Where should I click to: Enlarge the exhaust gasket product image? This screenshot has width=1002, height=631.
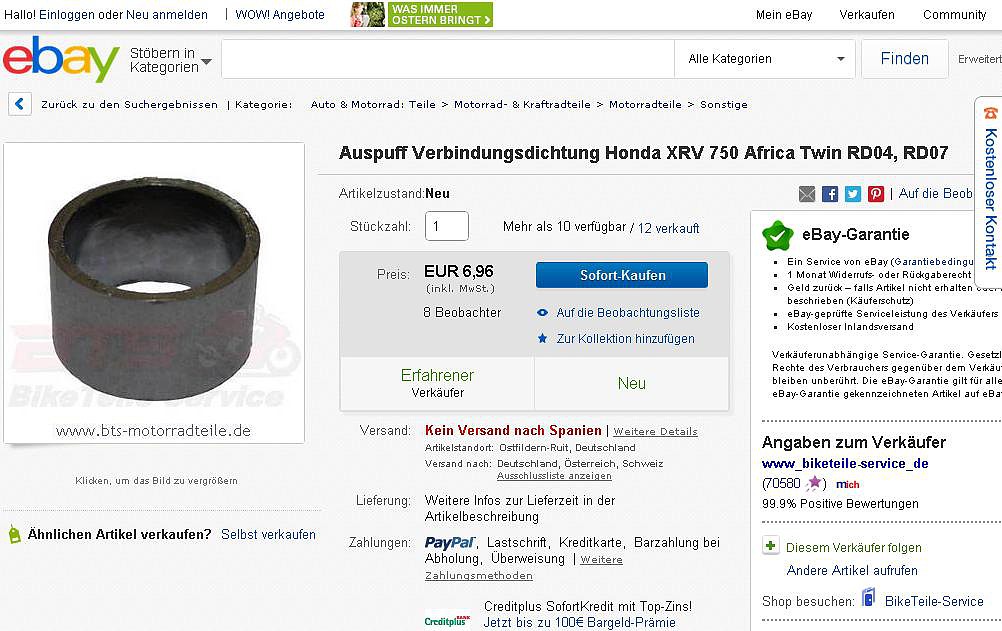tap(154, 293)
